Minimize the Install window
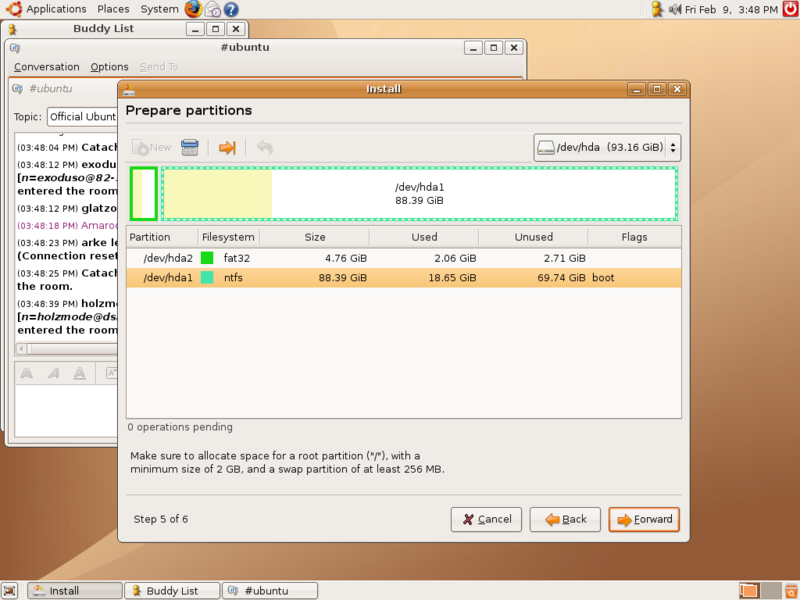Screen dimensions: 800x600 point(636,89)
